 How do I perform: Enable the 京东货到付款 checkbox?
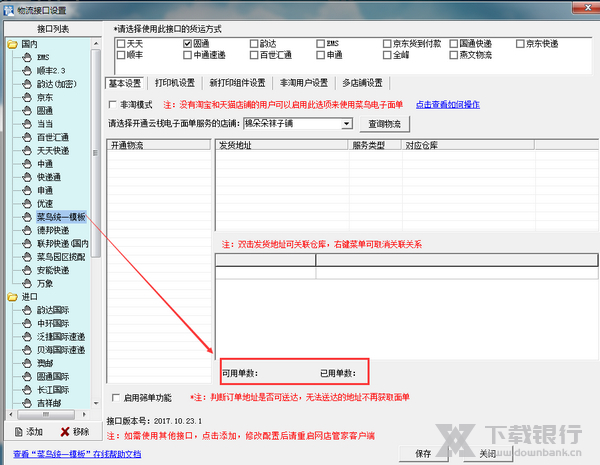pyautogui.click(x=387, y=44)
